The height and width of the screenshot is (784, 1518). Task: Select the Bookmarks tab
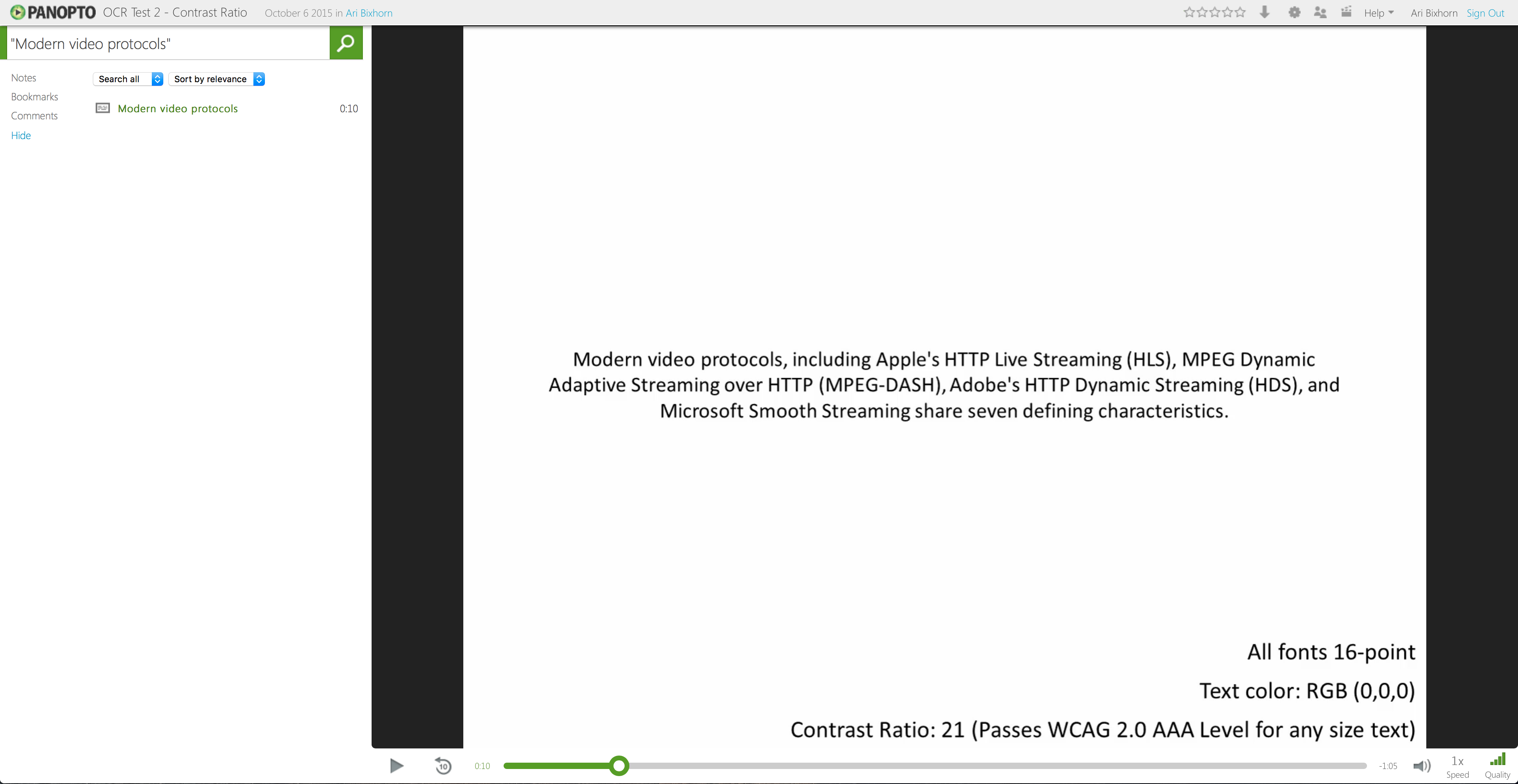click(34, 96)
